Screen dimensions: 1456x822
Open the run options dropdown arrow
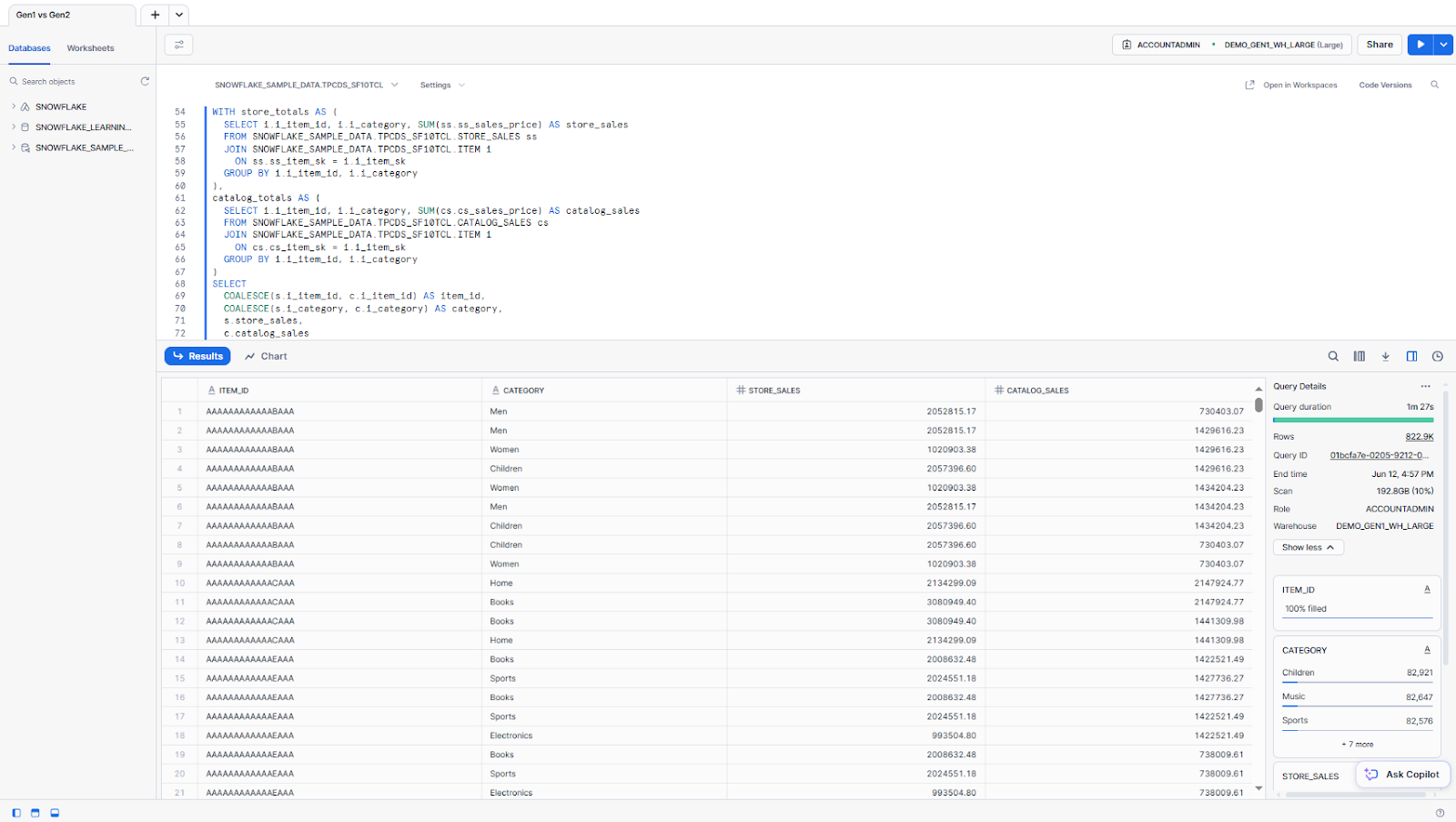point(1443,45)
